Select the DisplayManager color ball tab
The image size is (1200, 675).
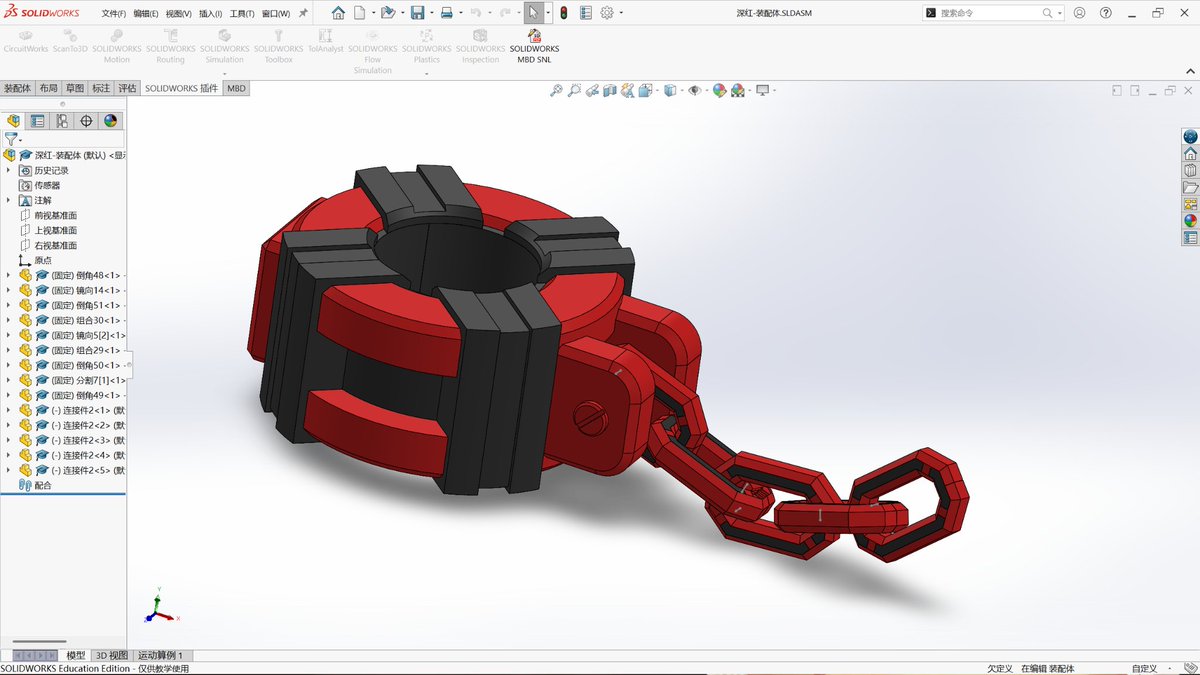coord(110,121)
